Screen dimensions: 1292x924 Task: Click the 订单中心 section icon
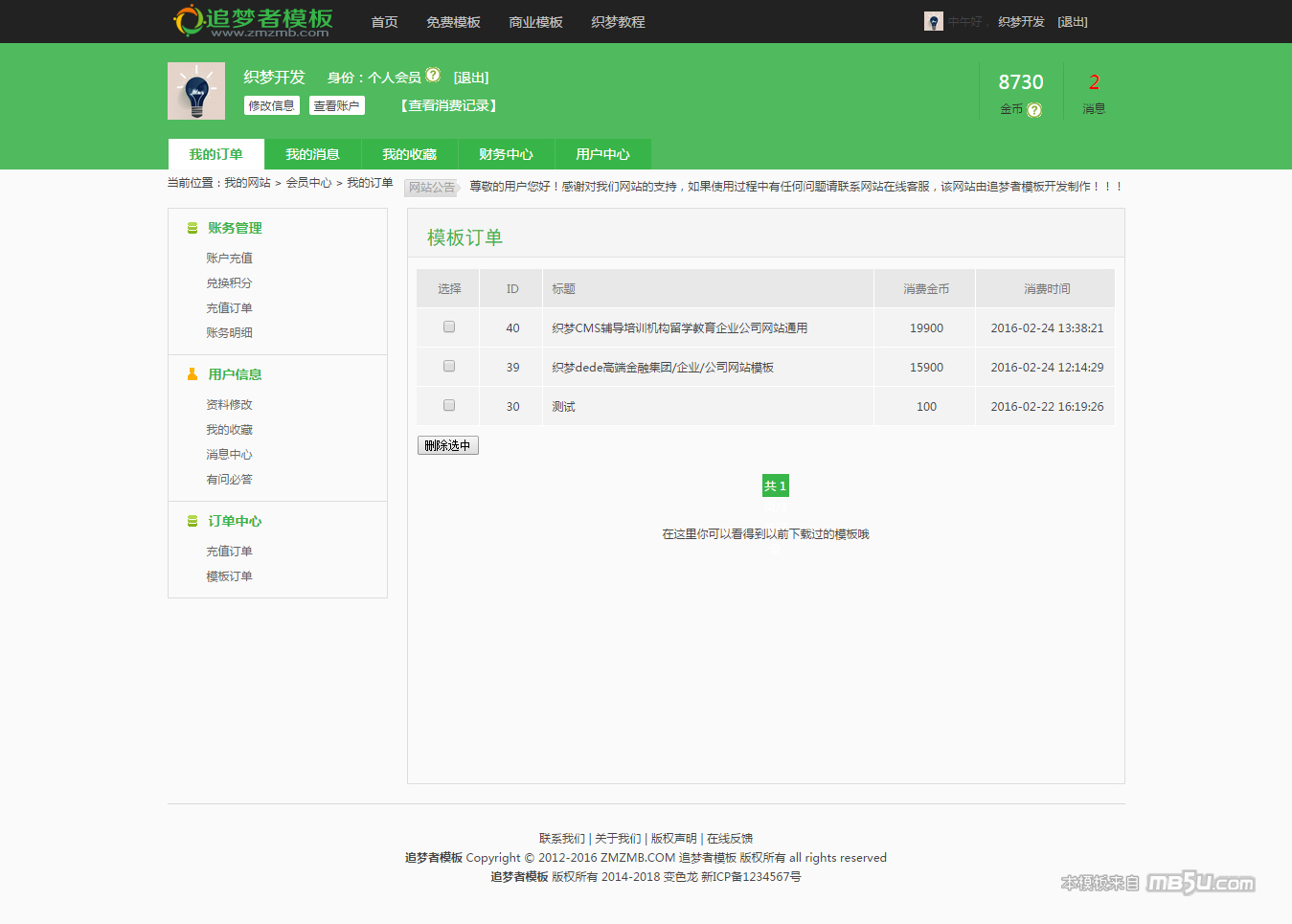point(193,521)
